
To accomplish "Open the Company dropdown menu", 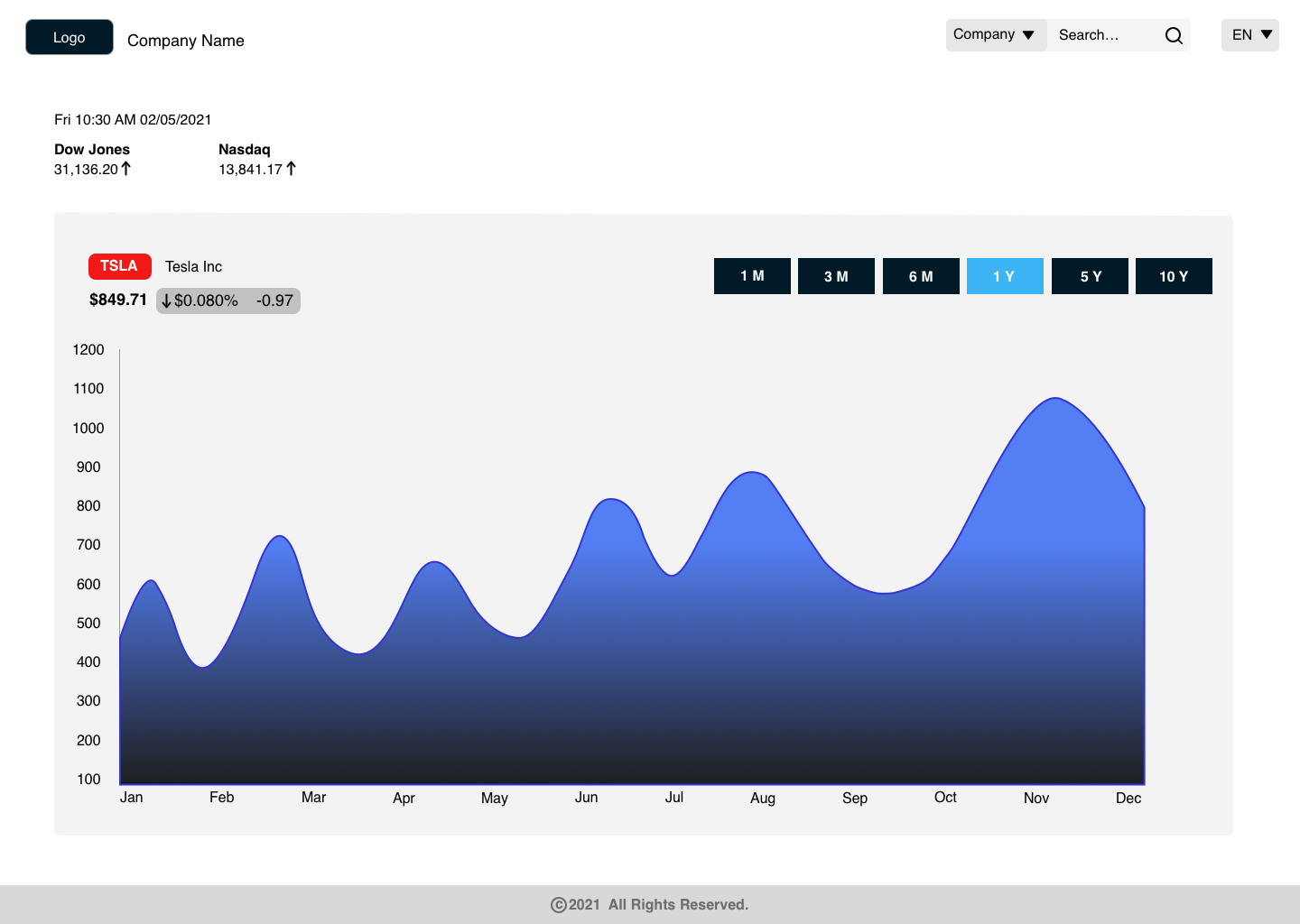I will (995, 34).
